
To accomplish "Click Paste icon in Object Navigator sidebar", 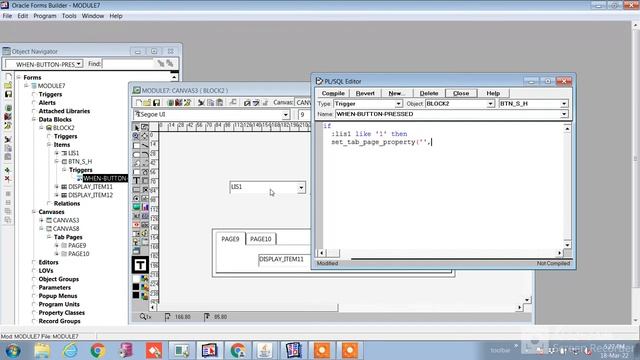I will pyautogui.click(x=8, y=157).
